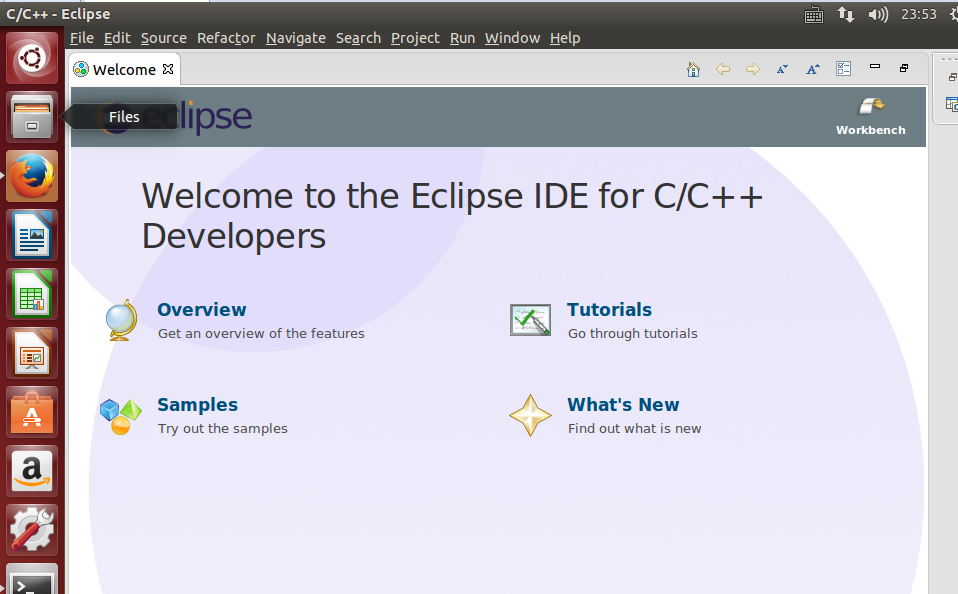Open the Search menu
Screen dimensions: 958x594
(x=358, y=38)
